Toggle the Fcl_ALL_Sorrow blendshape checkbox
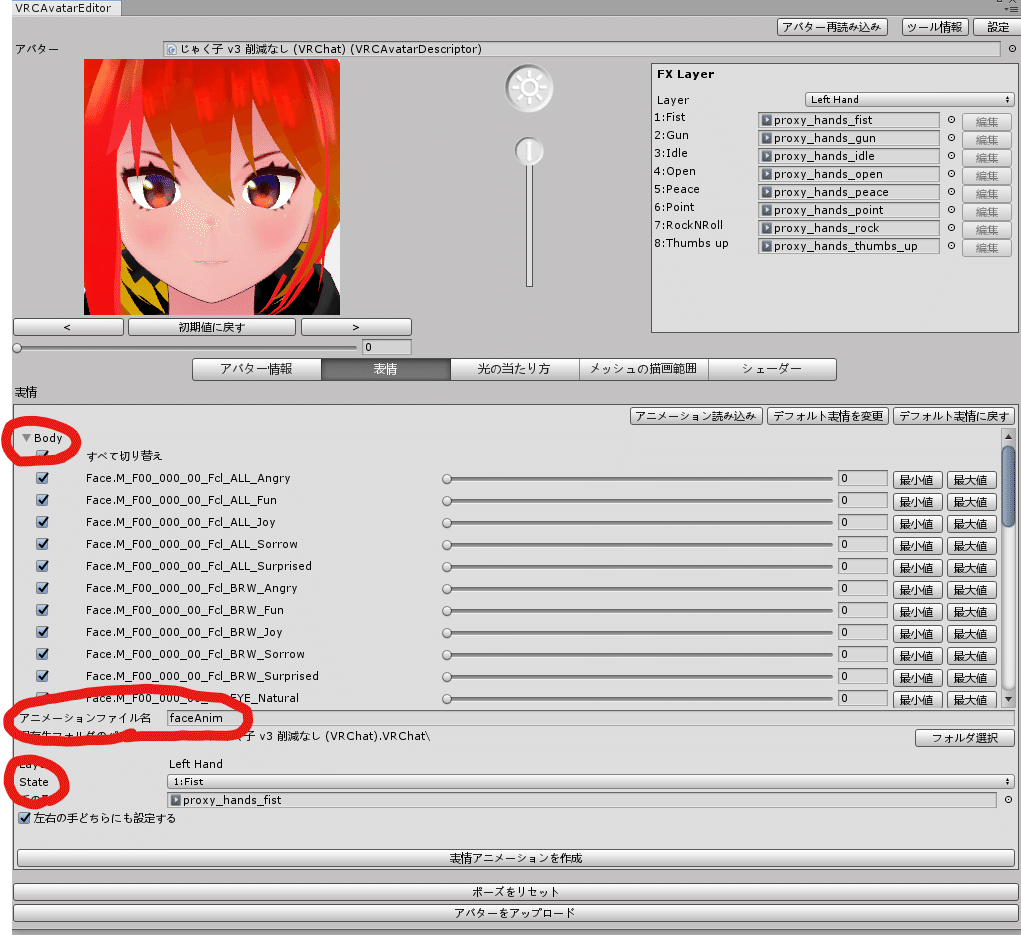 coord(42,544)
